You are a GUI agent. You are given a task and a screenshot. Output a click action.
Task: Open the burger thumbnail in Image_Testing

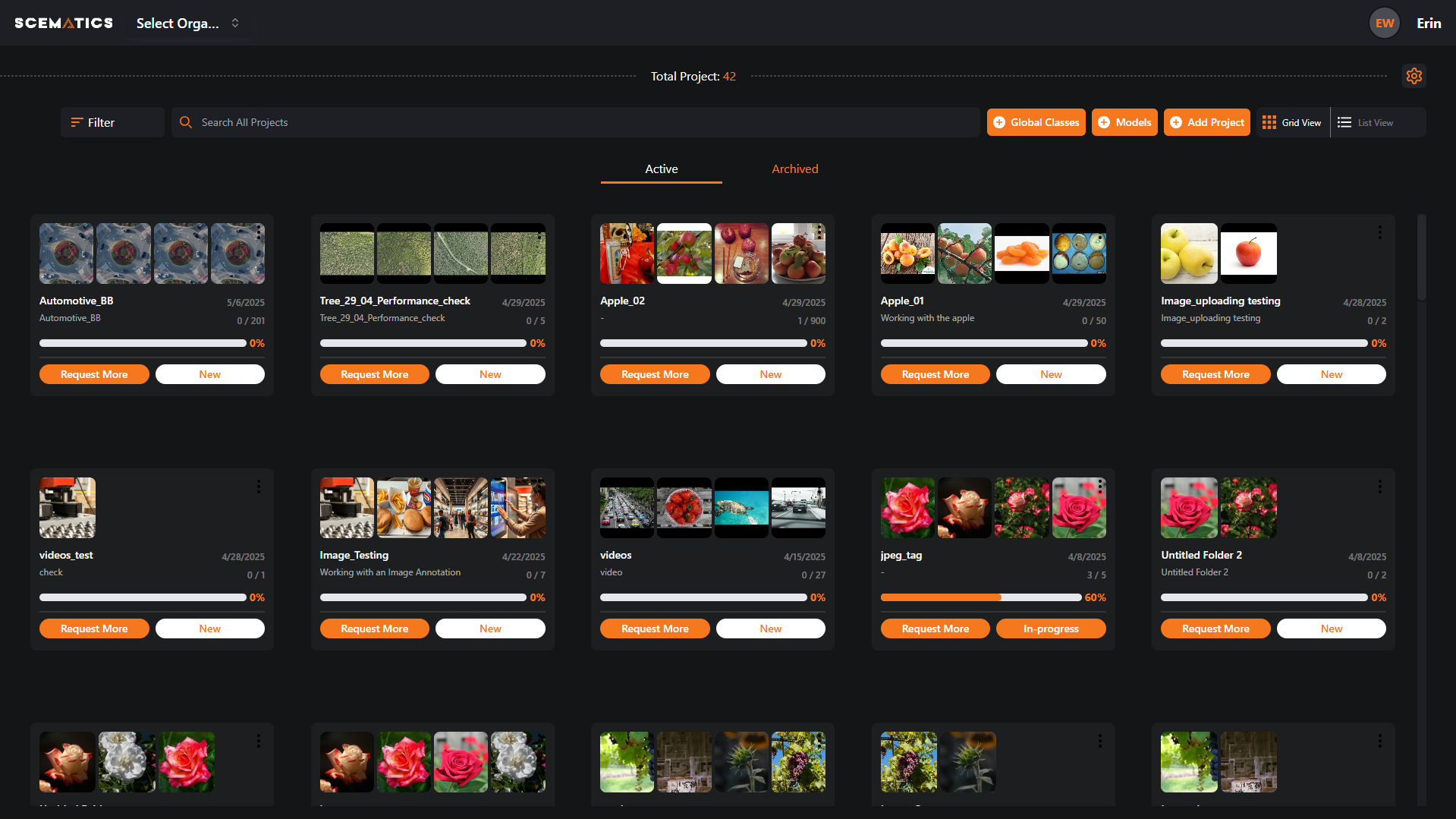(x=404, y=508)
